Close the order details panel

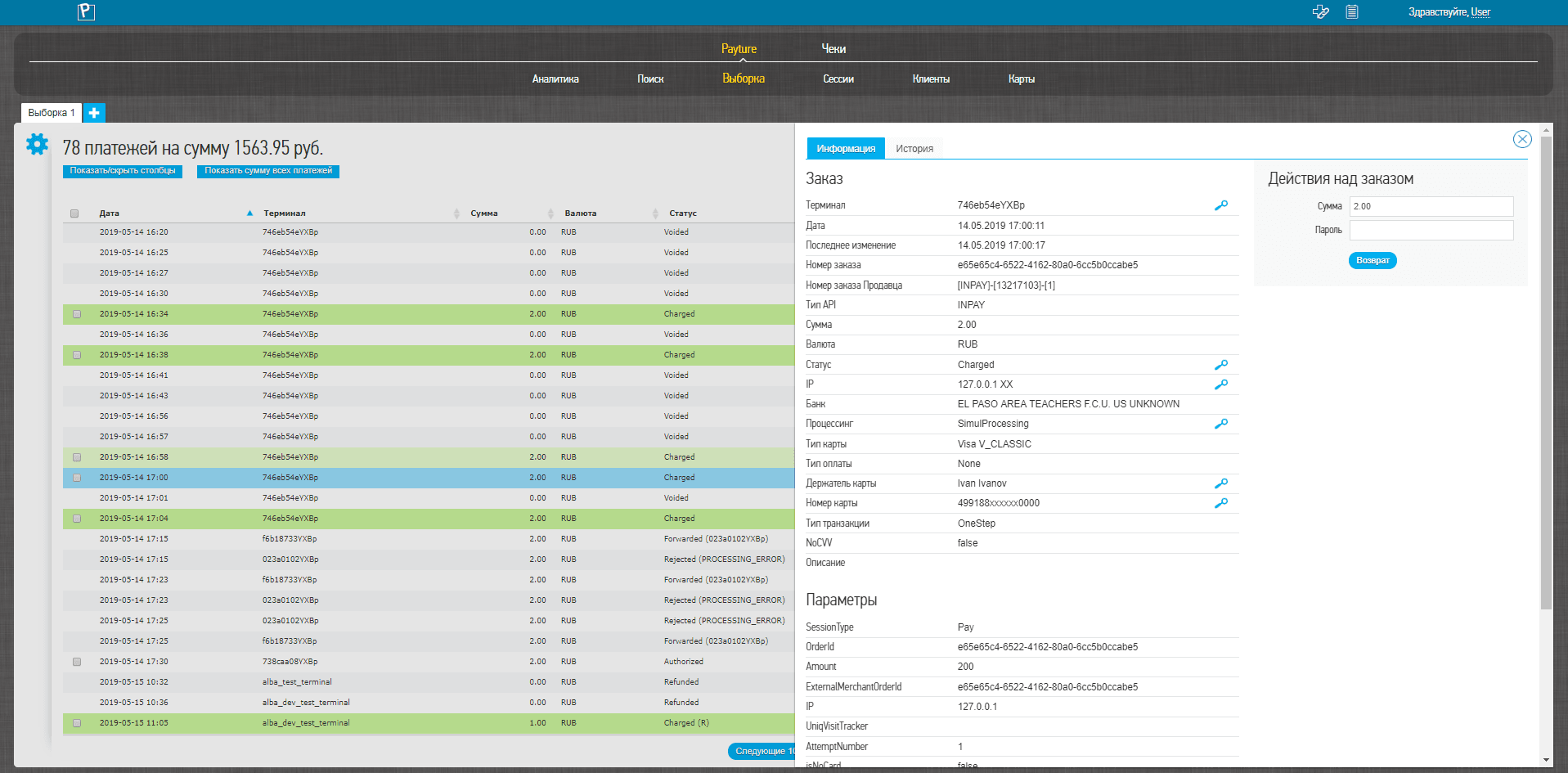point(1522,139)
